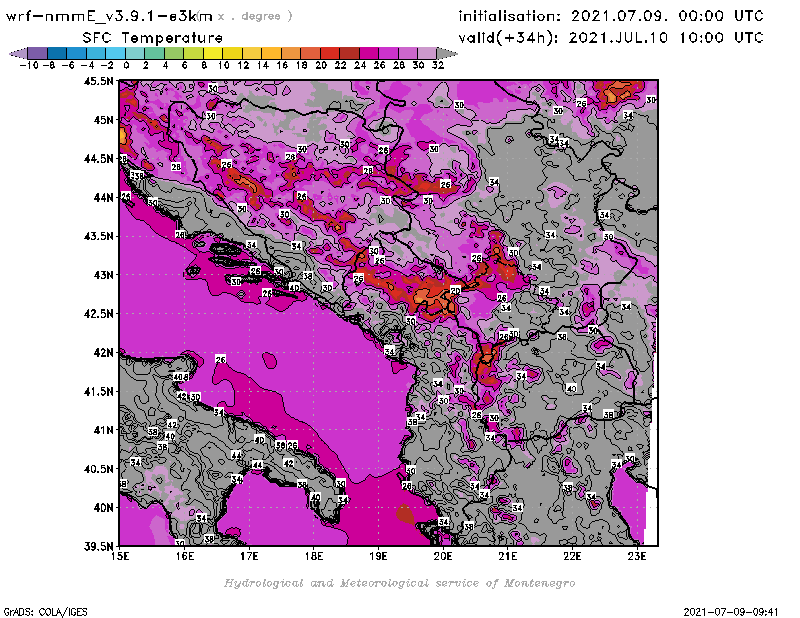The image size is (800, 618).
Task: Click the '2021-07-09-09:41' timestamp
Action: point(731,612)
